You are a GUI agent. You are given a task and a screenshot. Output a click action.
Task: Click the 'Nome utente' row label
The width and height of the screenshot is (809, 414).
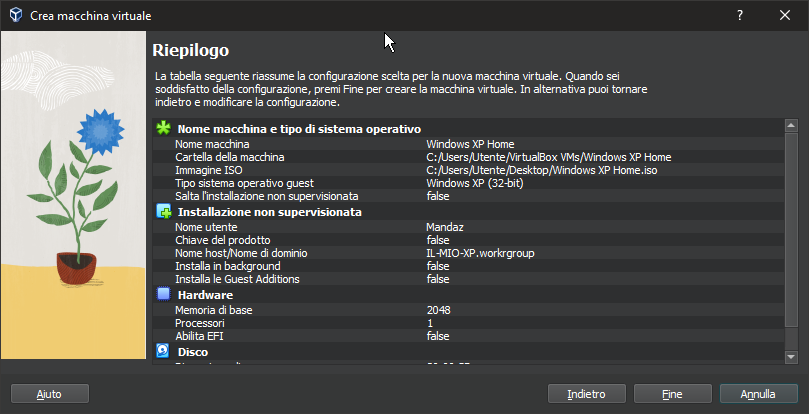click(206, 227)
